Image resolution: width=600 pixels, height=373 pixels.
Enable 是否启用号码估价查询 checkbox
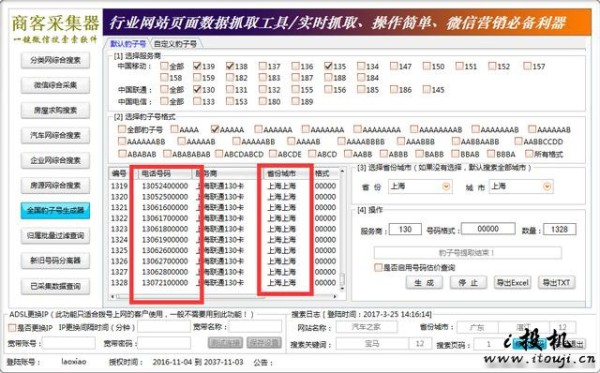(378, 267)
